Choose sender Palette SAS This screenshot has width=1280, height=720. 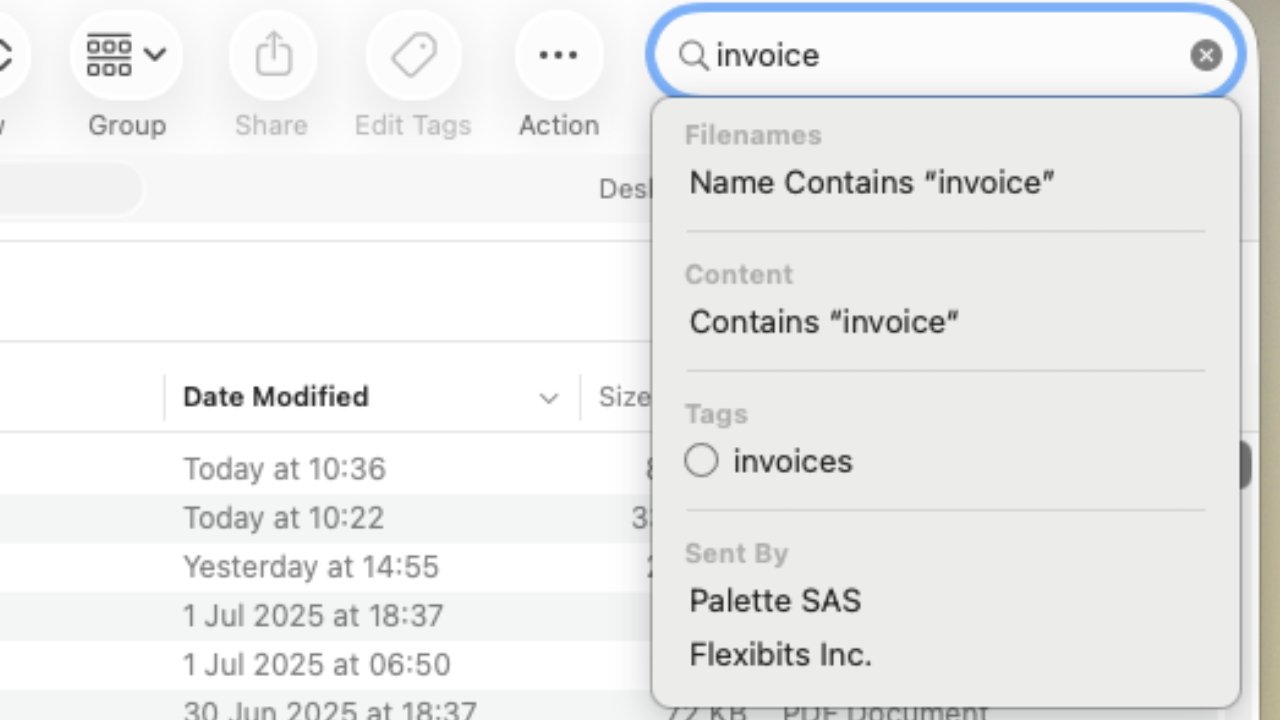775,600
